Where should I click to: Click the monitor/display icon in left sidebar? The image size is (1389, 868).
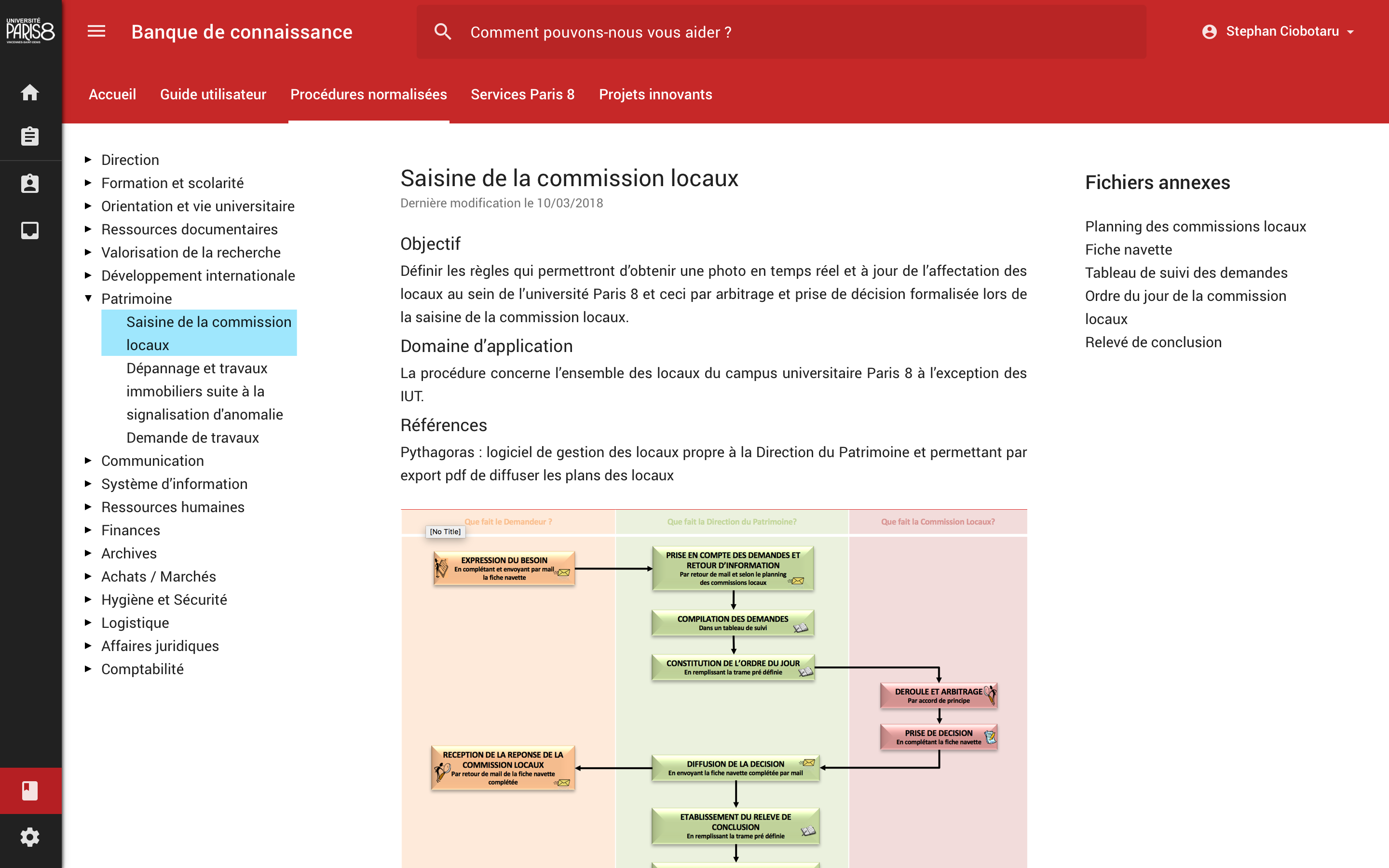[x=29, y=227]
